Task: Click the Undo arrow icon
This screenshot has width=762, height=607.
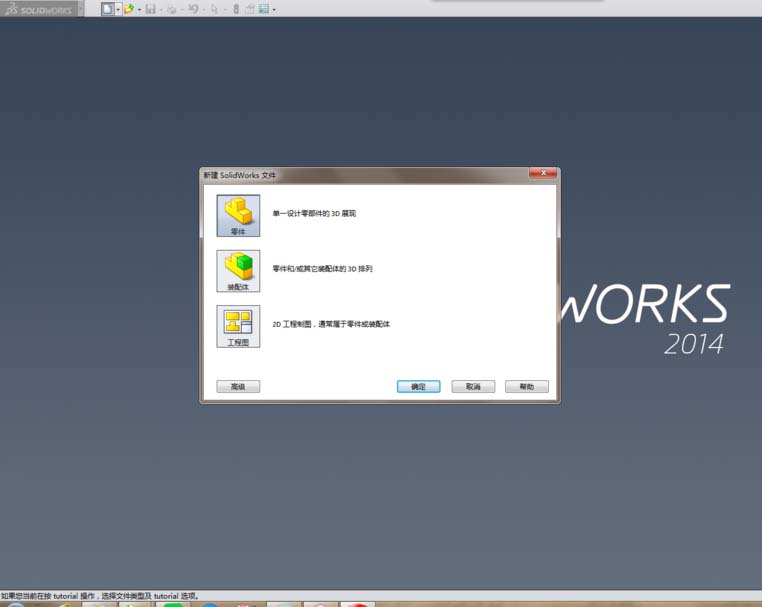Action: pos(193,9)
